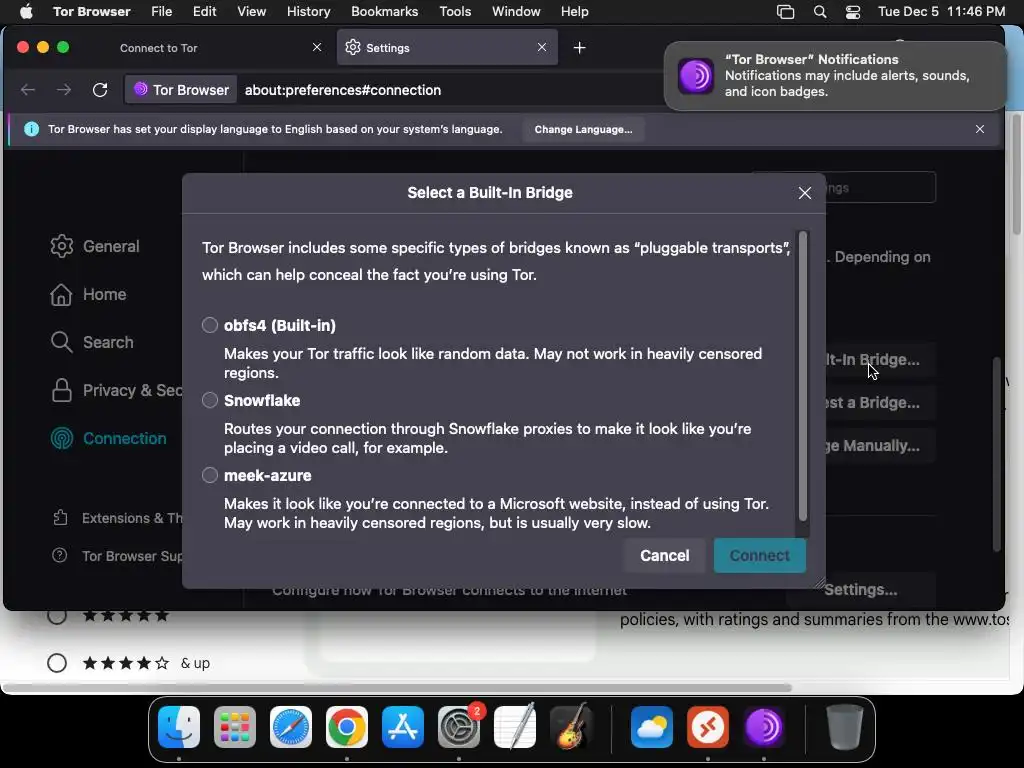Select the meek-azure radio button
Screen dimensions: 1024x768
coord(210,475)
